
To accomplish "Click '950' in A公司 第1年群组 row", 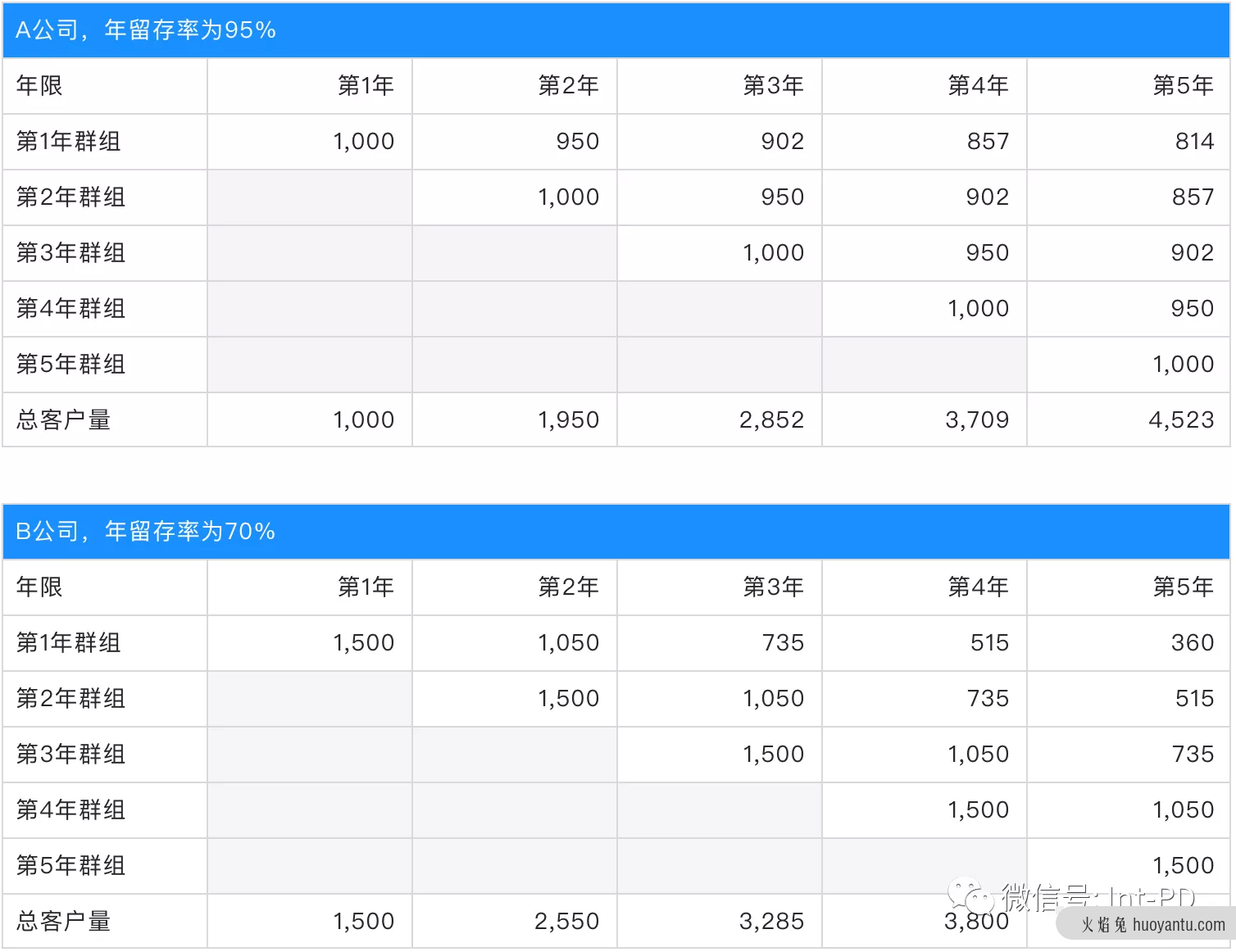I will pos(578,142).
